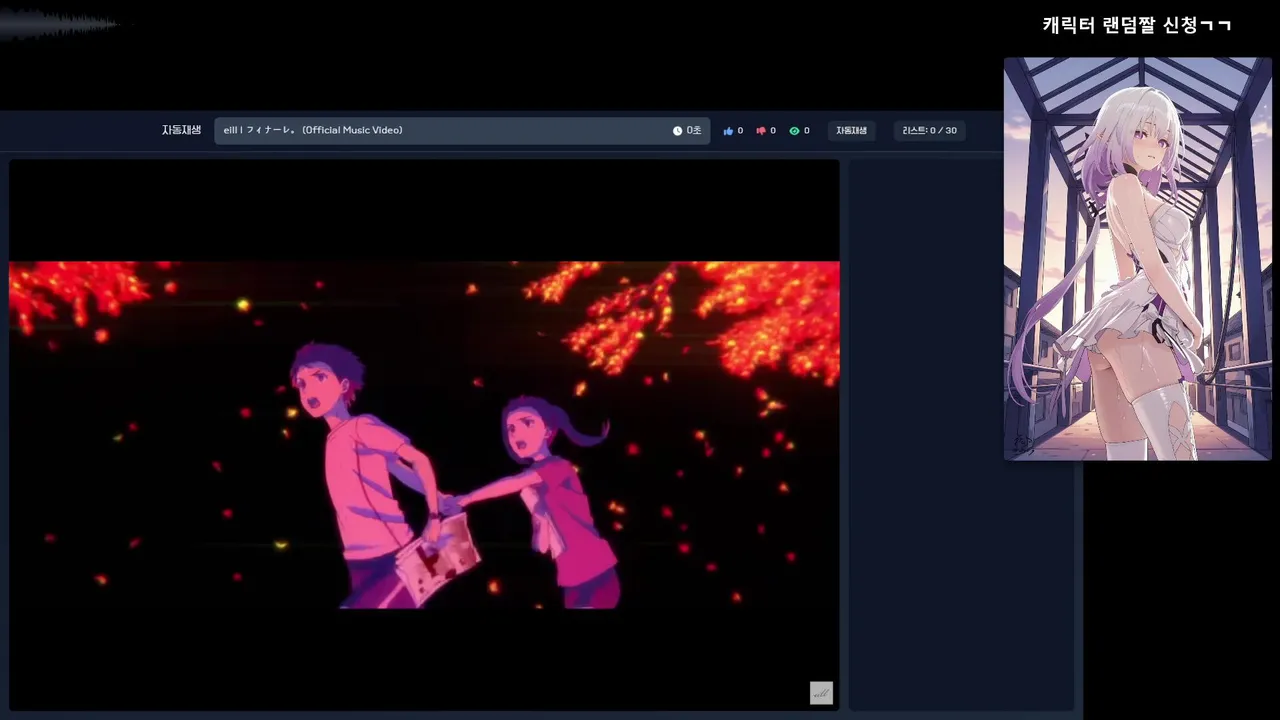Click the eill フィナーレ song title field
This screenshot has width=1280, height=720.
[462, 131]
